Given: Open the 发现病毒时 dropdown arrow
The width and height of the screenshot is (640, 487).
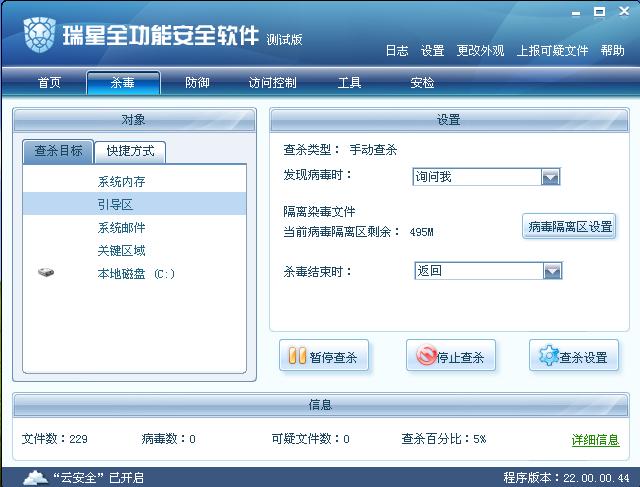Looking at the screenshot, I should pyautogui.click(x=550, y=177).
